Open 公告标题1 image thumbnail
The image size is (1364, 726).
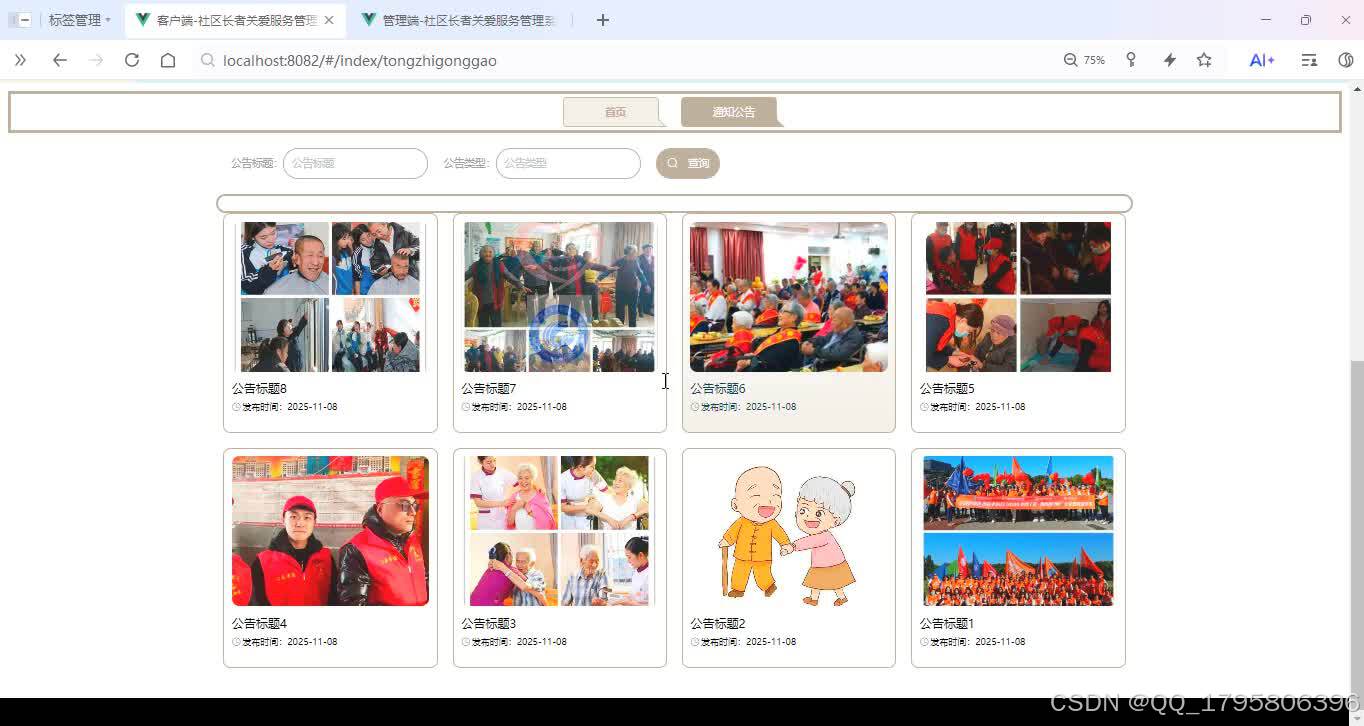point(1018,531)
